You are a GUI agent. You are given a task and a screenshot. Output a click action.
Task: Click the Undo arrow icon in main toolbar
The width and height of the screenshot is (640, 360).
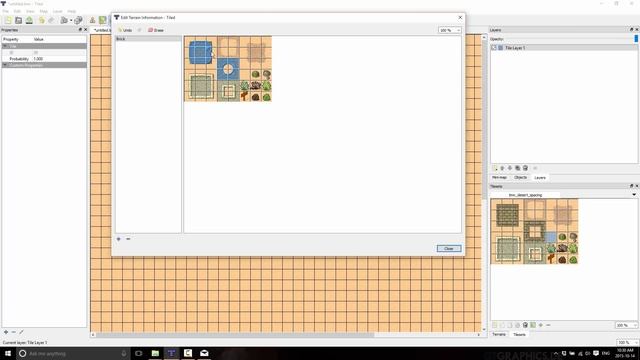(x=41, y=20)
